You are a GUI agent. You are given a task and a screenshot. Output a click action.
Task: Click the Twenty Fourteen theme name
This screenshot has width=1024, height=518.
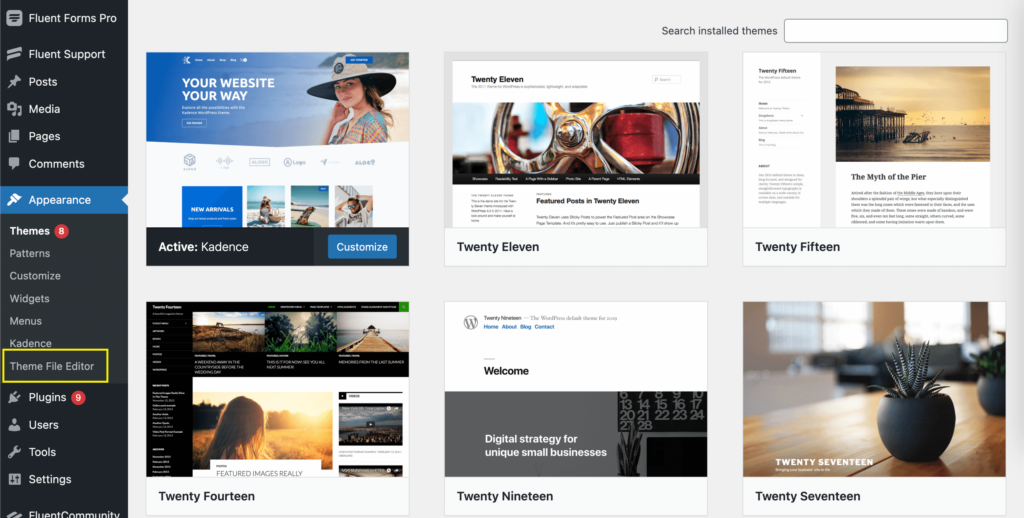[x=206, y=496]
